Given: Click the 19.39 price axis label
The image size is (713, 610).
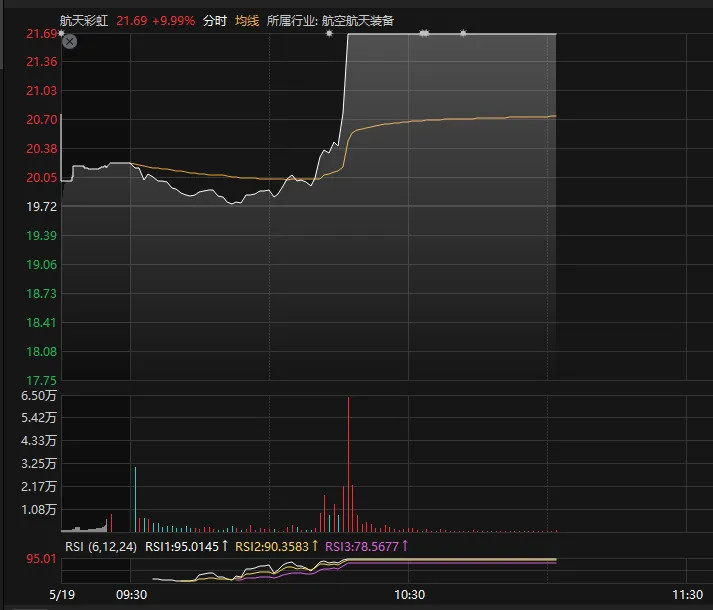Looking at the screenshot, I should (x=42, y=236).
